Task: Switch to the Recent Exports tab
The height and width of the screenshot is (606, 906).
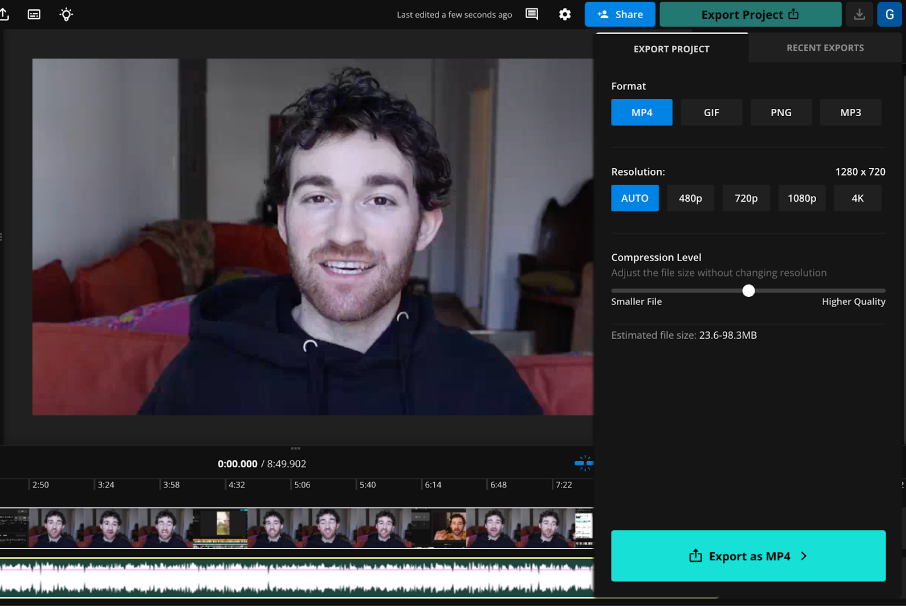Action: [825, 48]
